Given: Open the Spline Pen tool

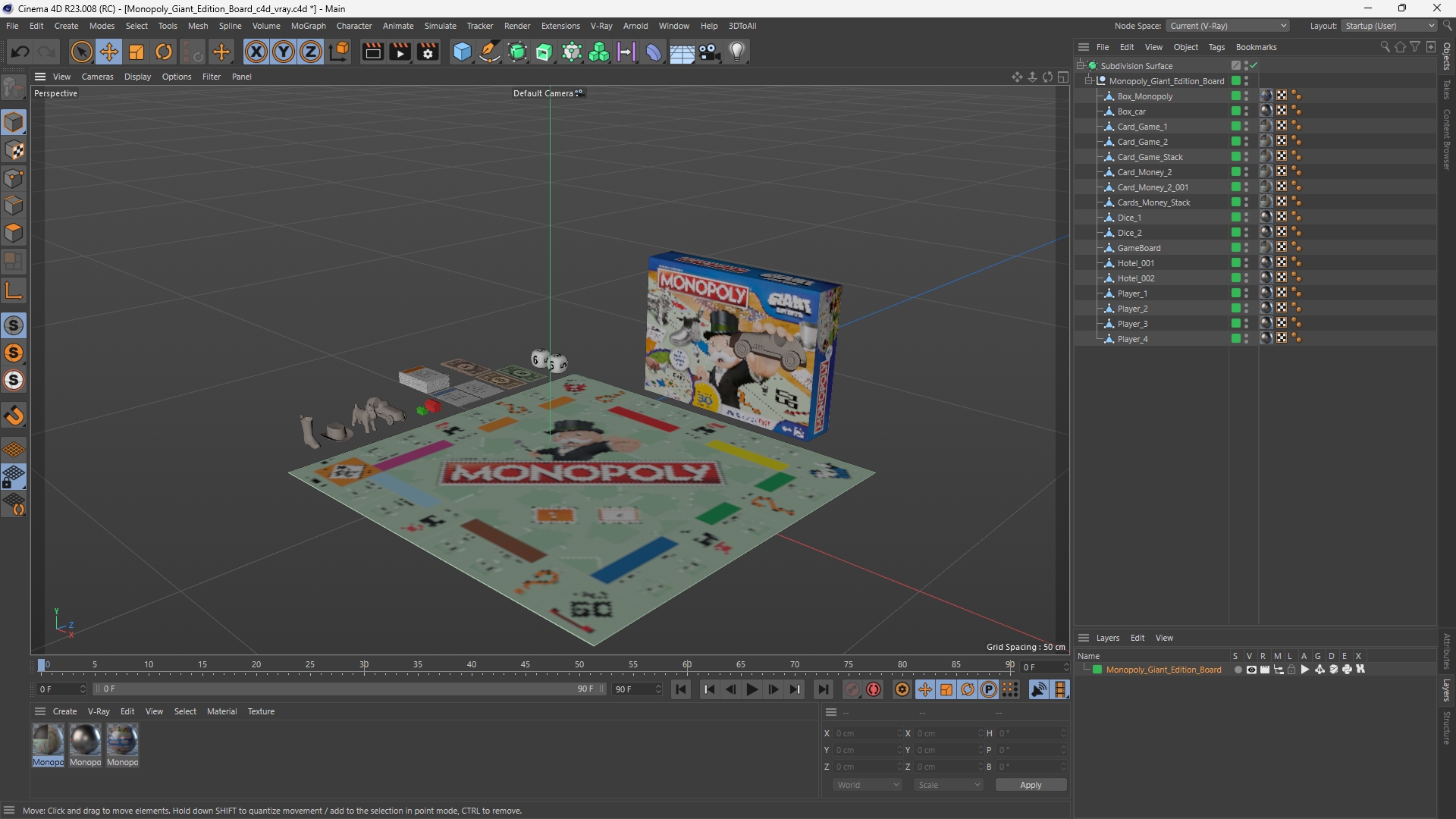Looking at the screenshot, I should 490,52.
